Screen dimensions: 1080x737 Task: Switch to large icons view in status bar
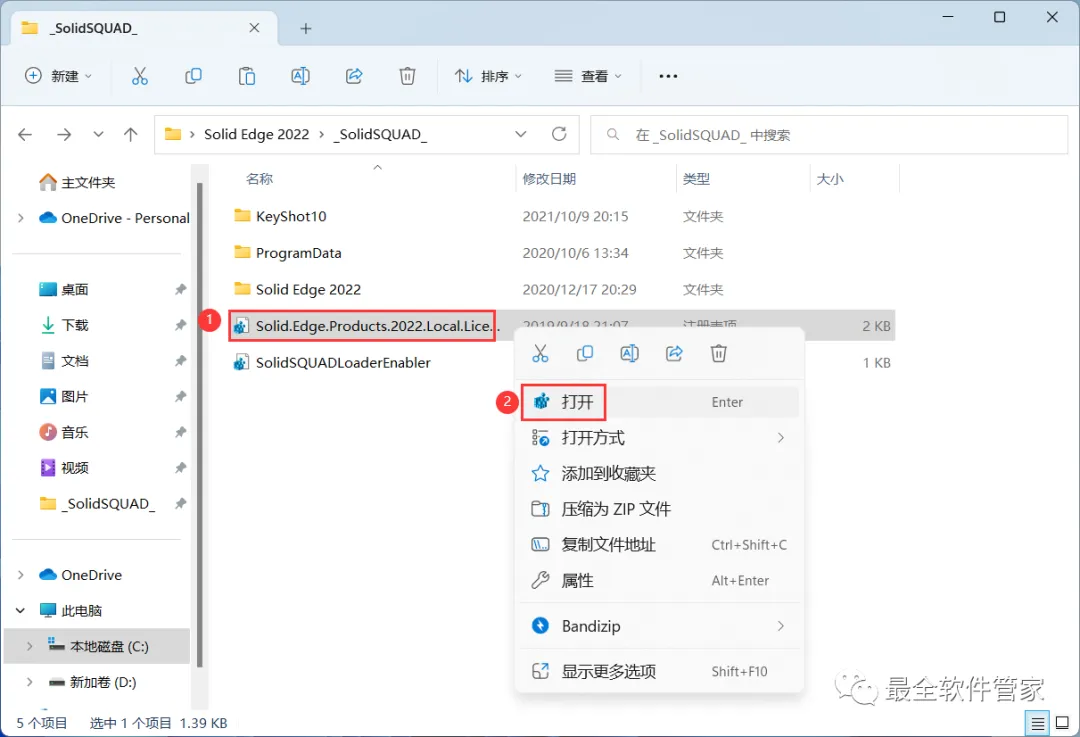click(x=1062, y=723)
